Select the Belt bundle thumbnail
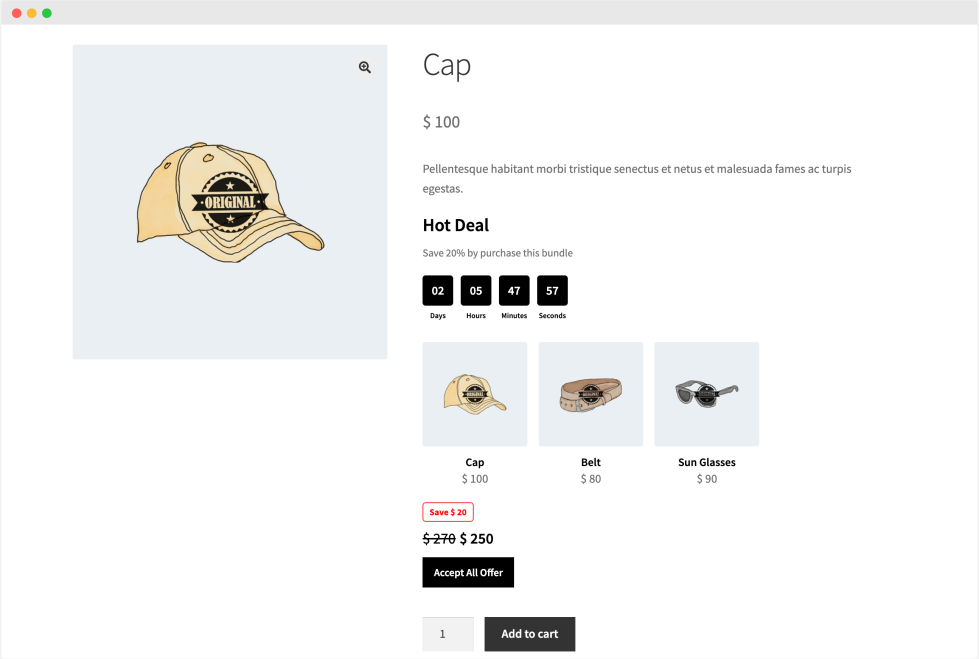The width and height of the screenshot is (979, 659). [591, 394]
